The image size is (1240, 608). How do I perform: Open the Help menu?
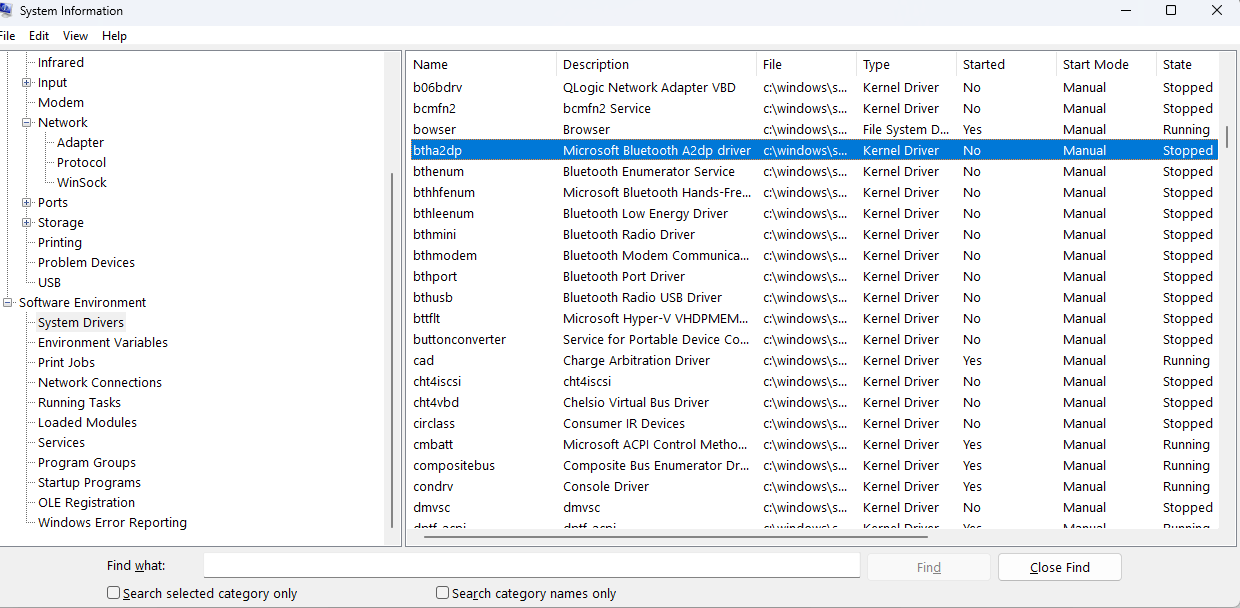coord(114,36)
